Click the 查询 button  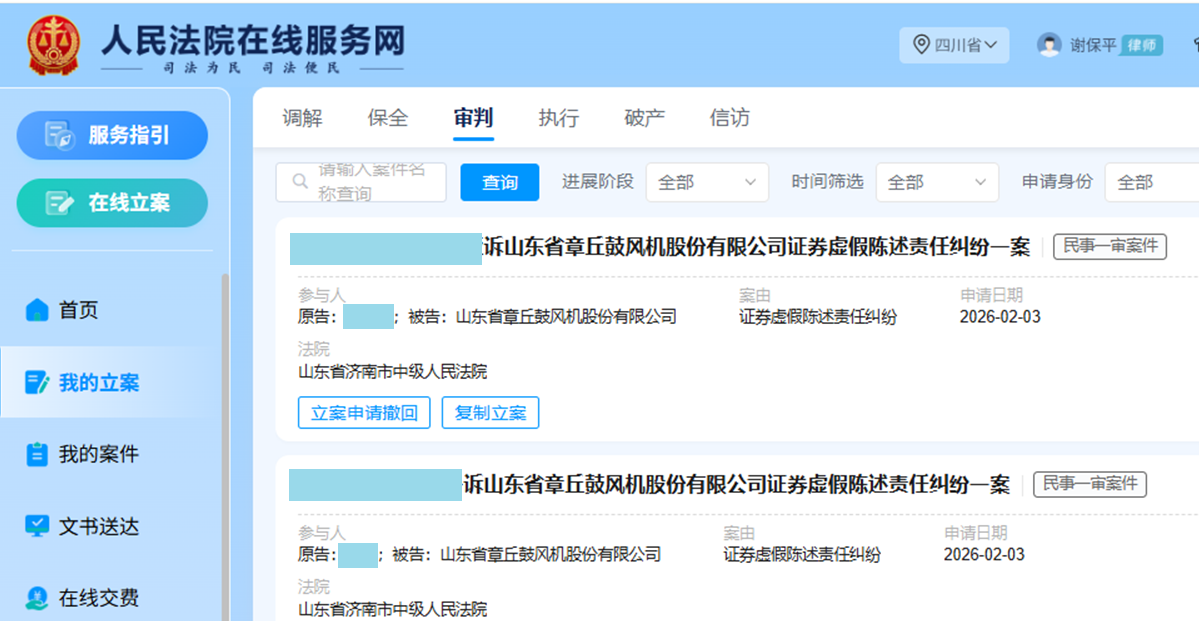pyautogui.click(x=499, y=182)
